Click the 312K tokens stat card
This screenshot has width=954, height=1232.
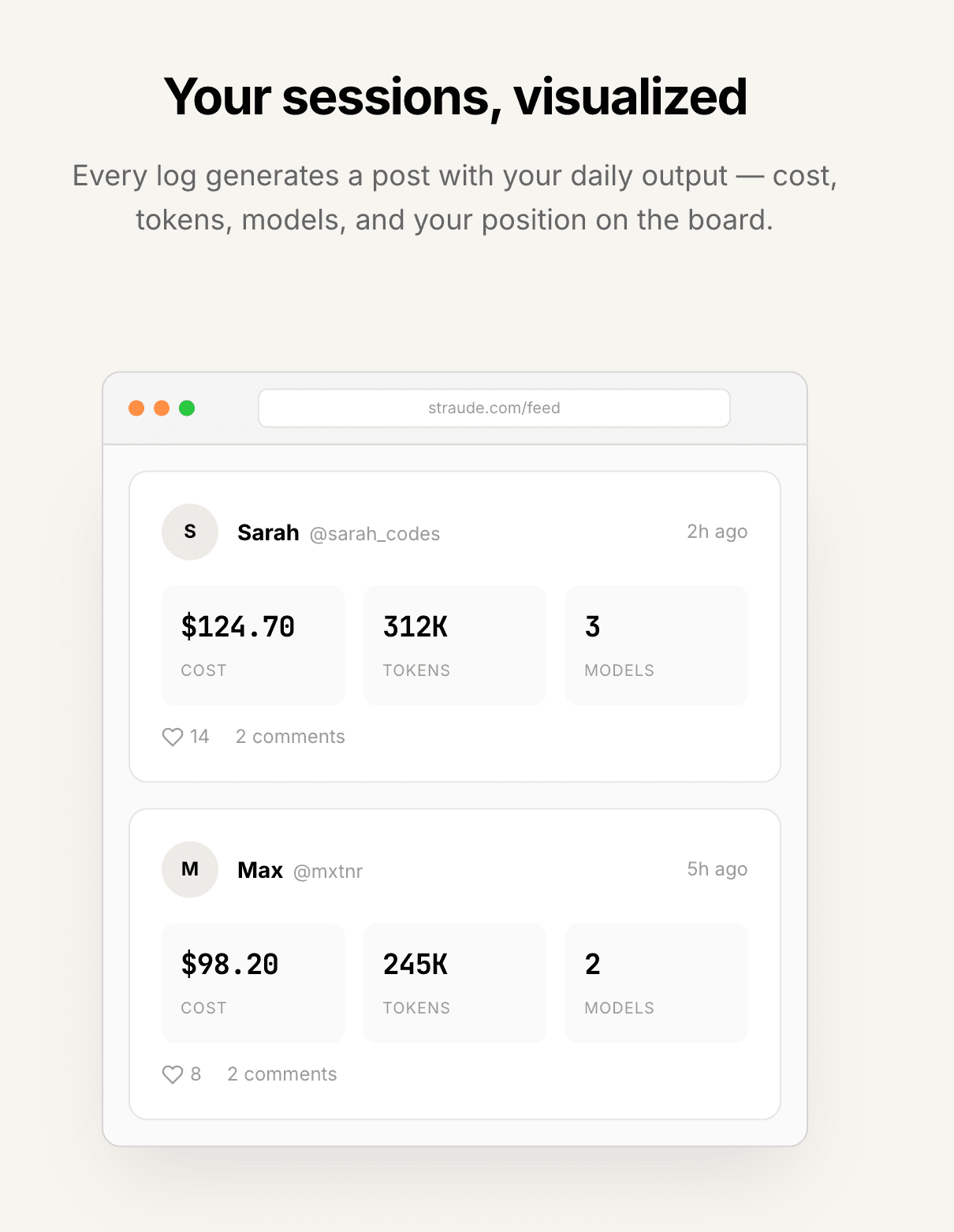click(x=455, y=645)
